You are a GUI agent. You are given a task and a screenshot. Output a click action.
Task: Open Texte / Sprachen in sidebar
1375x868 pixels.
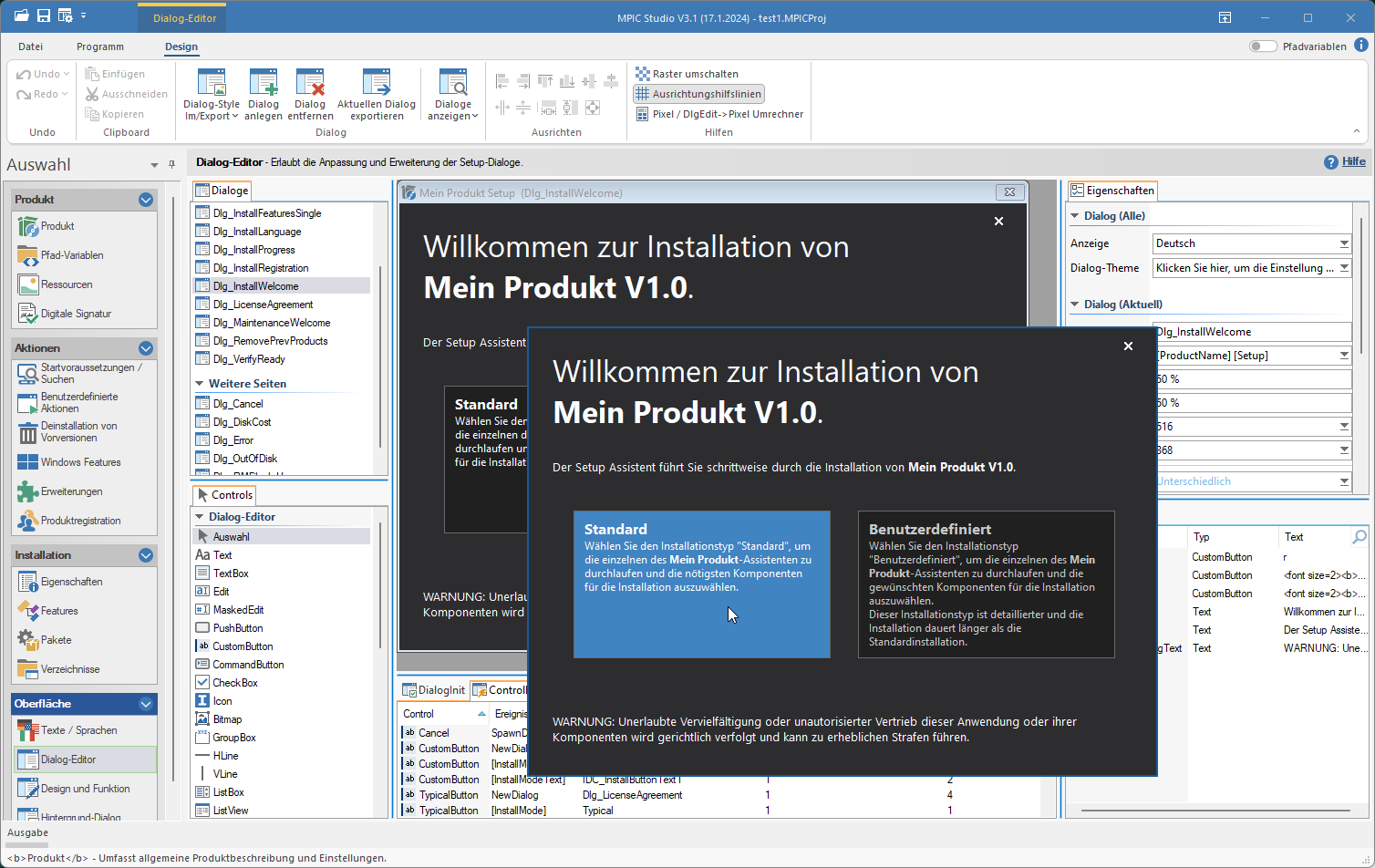click(84, 730)
